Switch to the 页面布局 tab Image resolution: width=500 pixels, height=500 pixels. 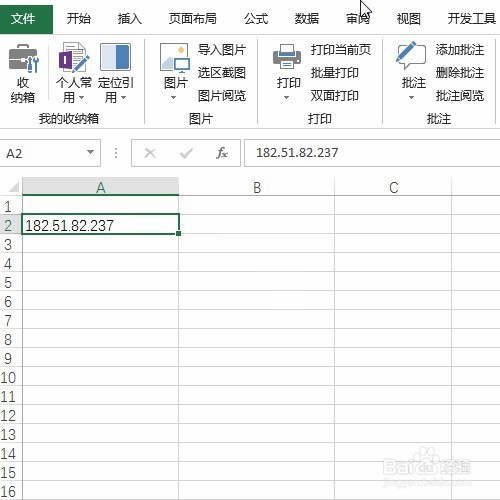193,19
